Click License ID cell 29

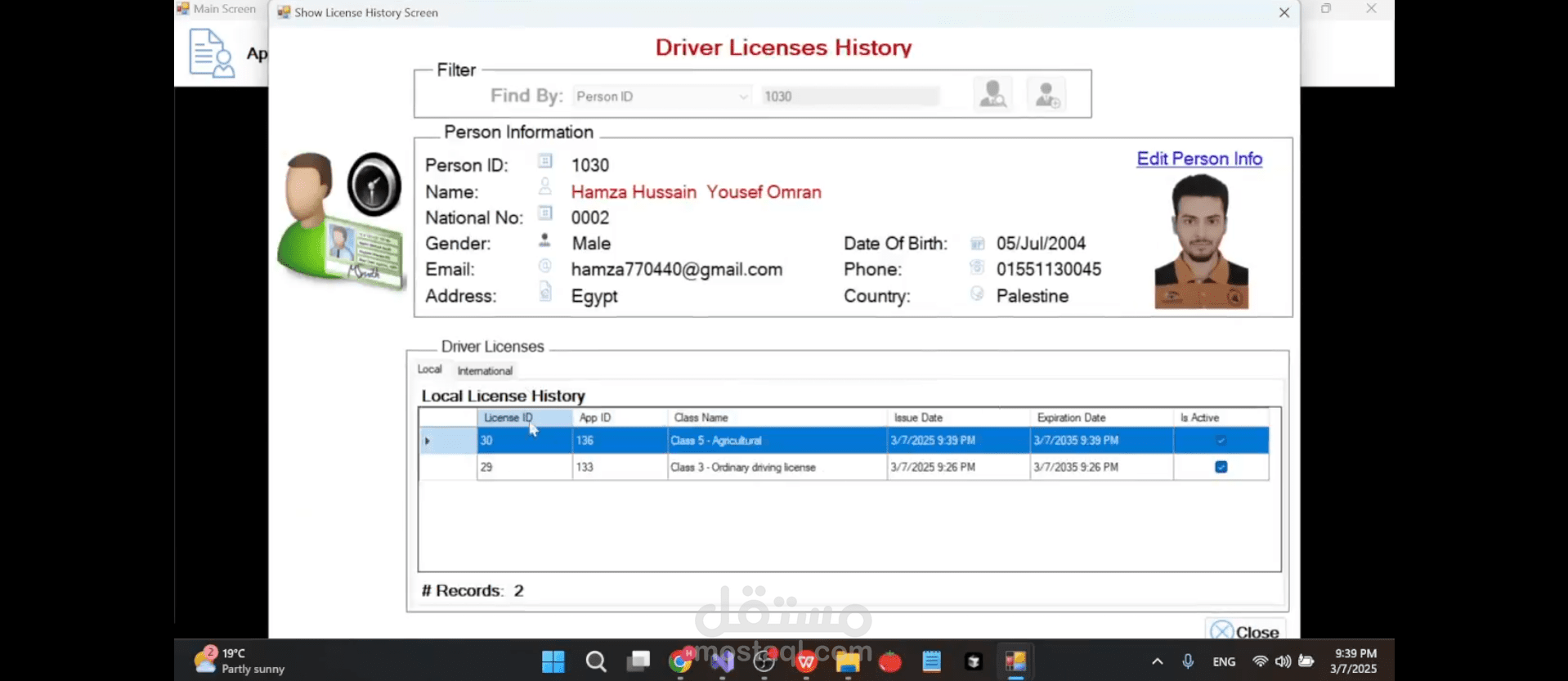click(x=524, y=468)
